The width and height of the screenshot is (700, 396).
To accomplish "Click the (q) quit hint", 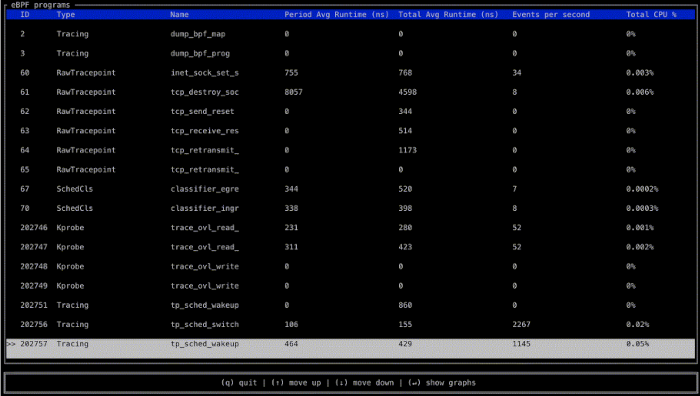I will [x=239, y=383].
